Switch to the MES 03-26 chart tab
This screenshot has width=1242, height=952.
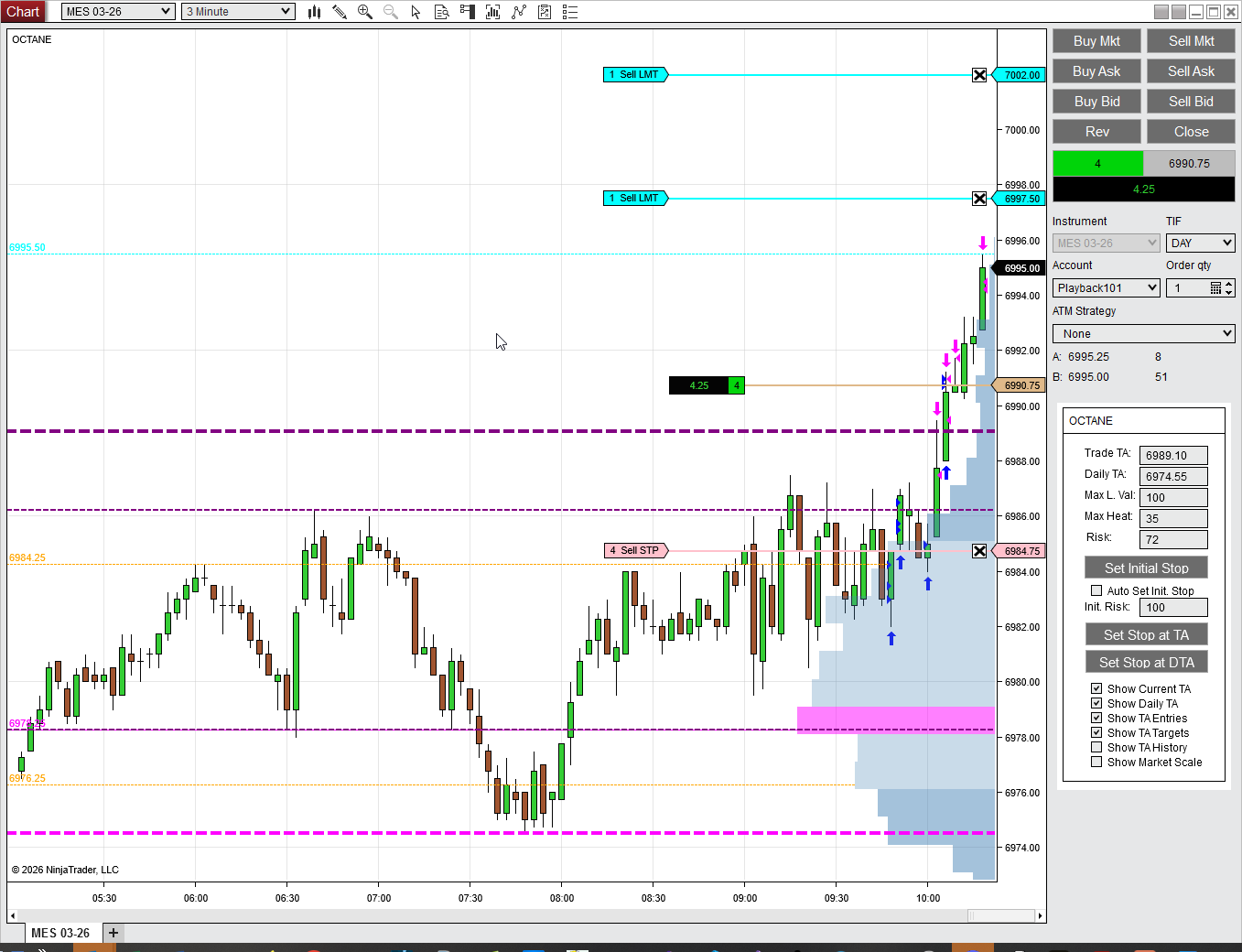pos(60,932)
